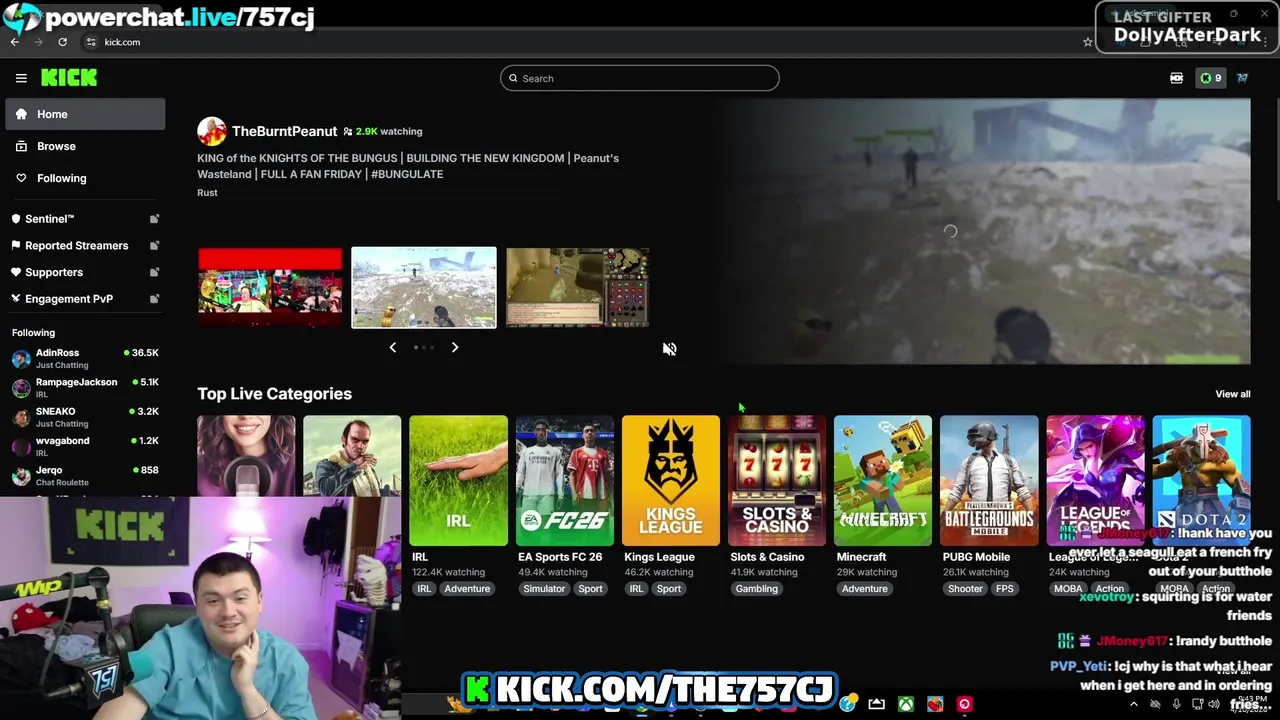Open the Kings League category card
Image resolution: width=1280 pixels, height=720 pixels.
coord(670,481)
